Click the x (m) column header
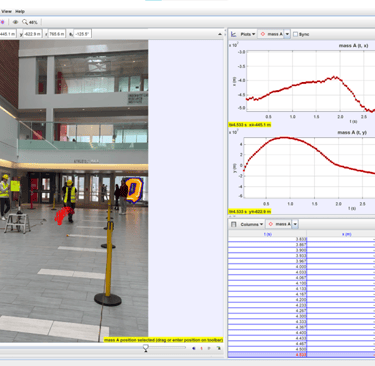Image resolution: width=375 pixels, height=366 pixels. (x=341, y=234)
